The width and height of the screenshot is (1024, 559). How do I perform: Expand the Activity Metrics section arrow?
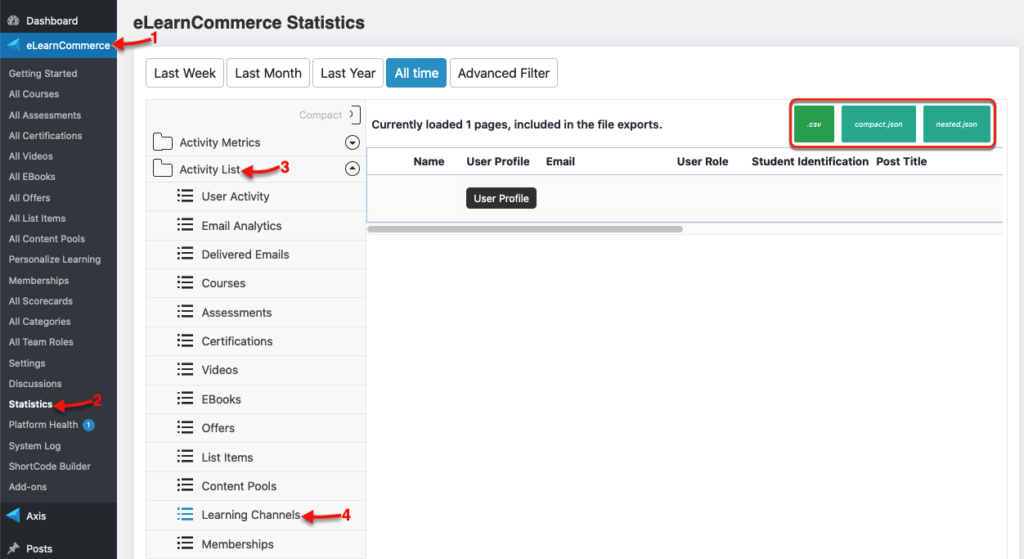352,142
